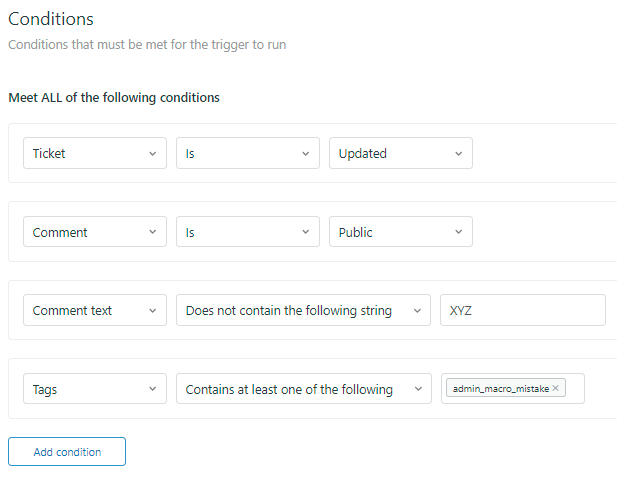This screenshot has height=481, width=617.
Task: Click the chevron arrow beside Tags
Action: (152, 390)
